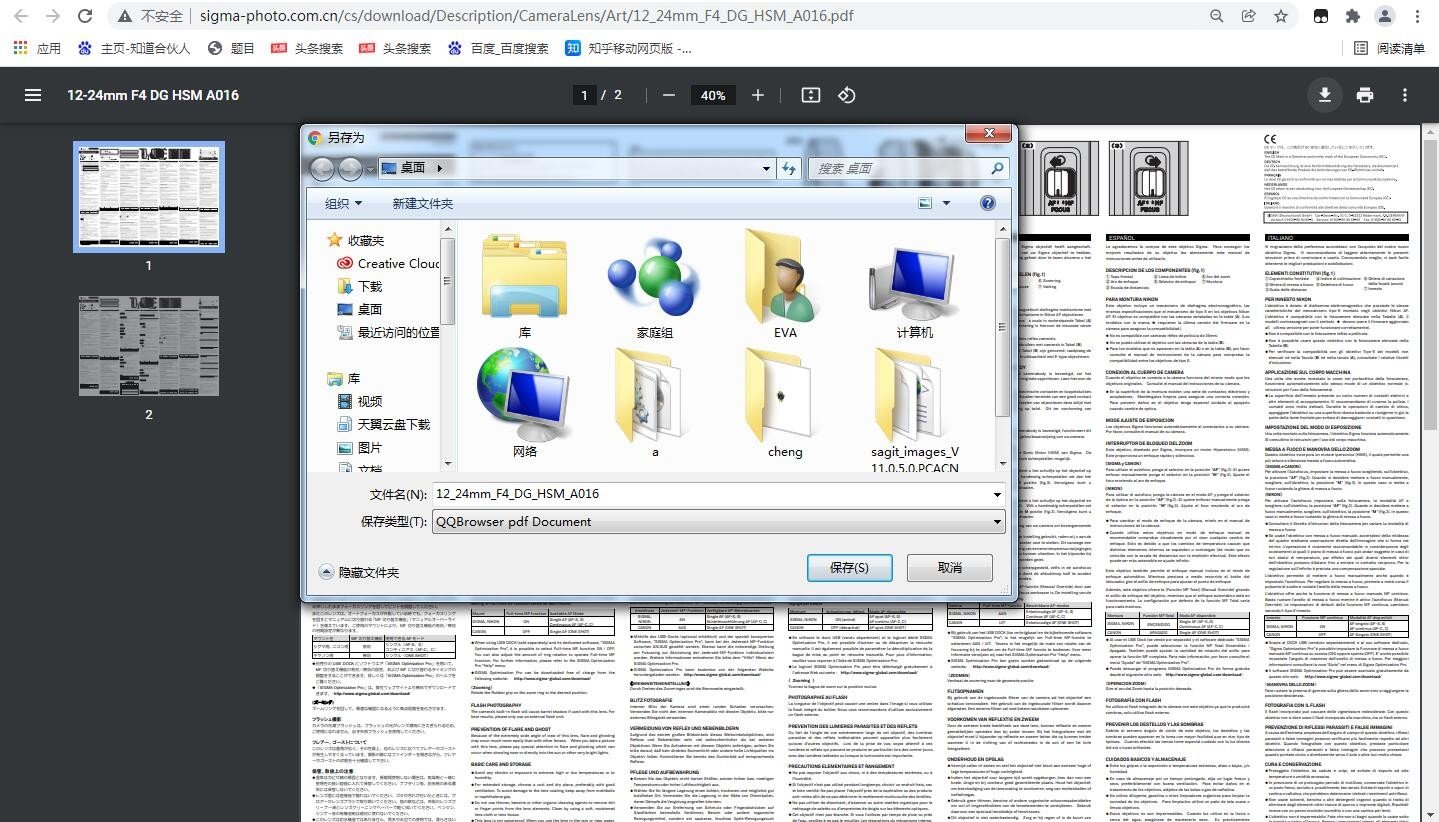Open the 组织 organize menu

tap(343, 203)
